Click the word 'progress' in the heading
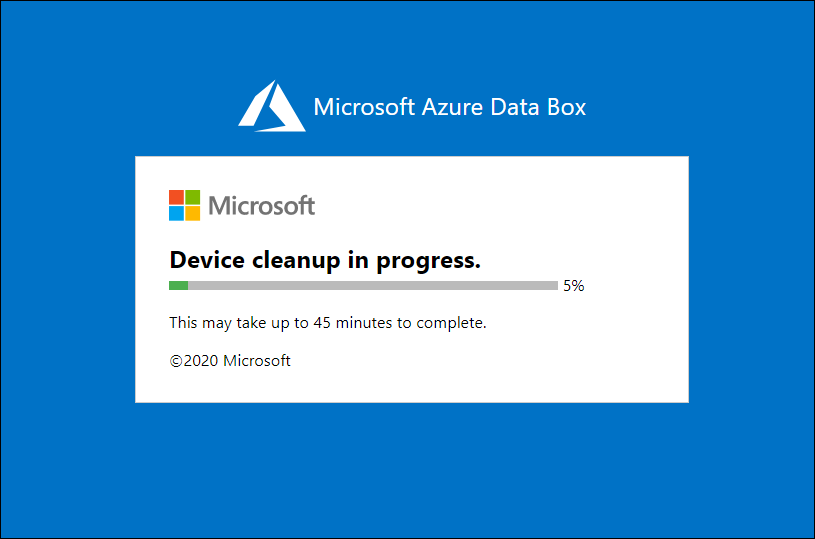Viewport: 815px width, 539px height. coord(428,261)
